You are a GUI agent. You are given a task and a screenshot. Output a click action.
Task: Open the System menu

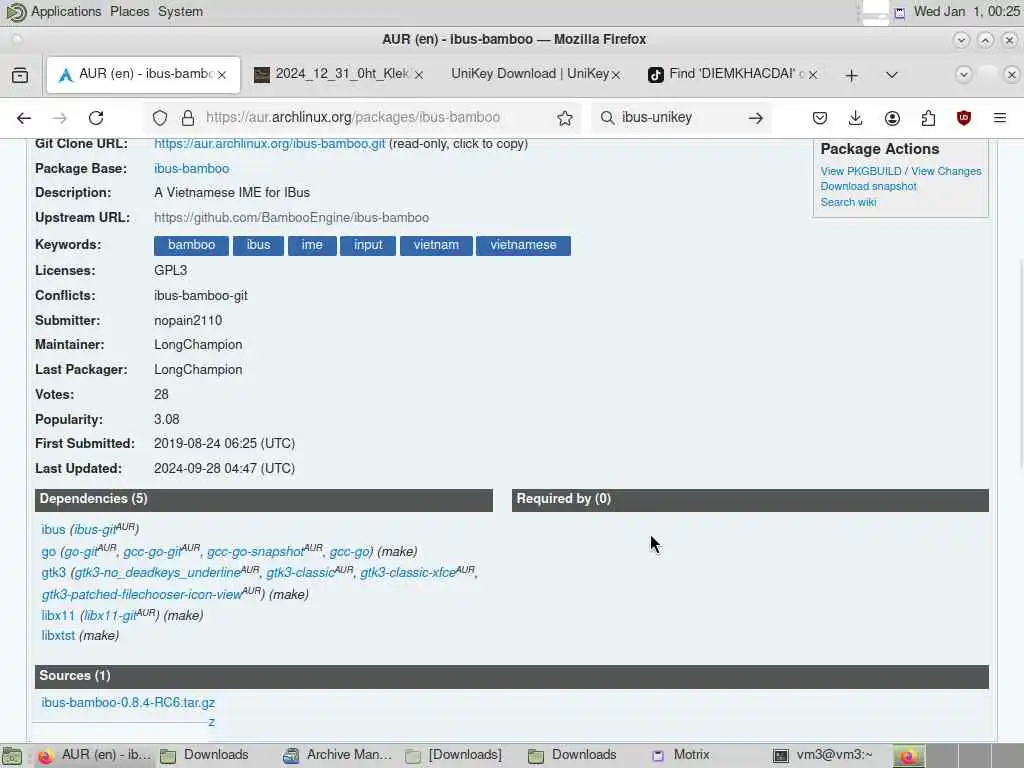tap(180, 12)
